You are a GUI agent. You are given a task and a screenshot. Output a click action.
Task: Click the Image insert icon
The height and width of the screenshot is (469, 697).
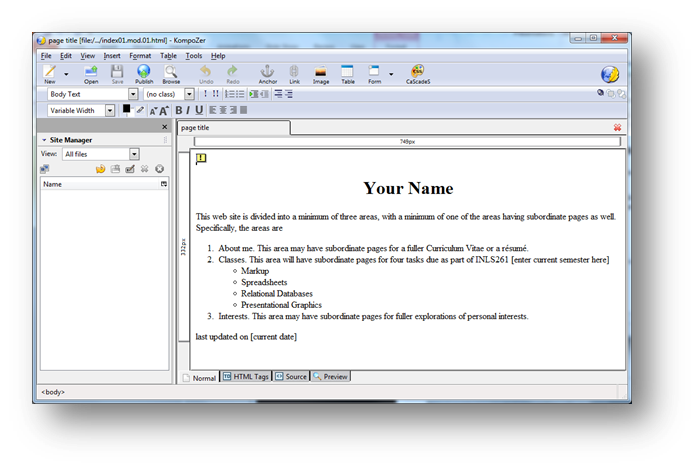(x=321, y=74)
